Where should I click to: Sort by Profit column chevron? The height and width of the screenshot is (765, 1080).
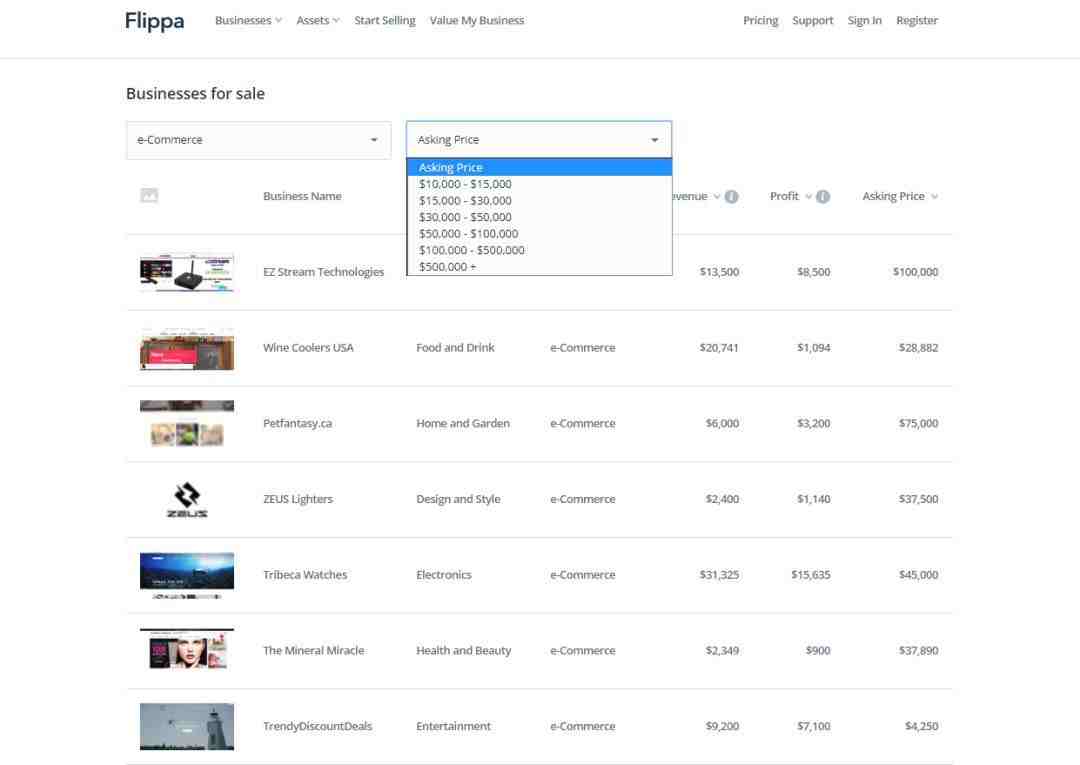(x=809, y=196)
